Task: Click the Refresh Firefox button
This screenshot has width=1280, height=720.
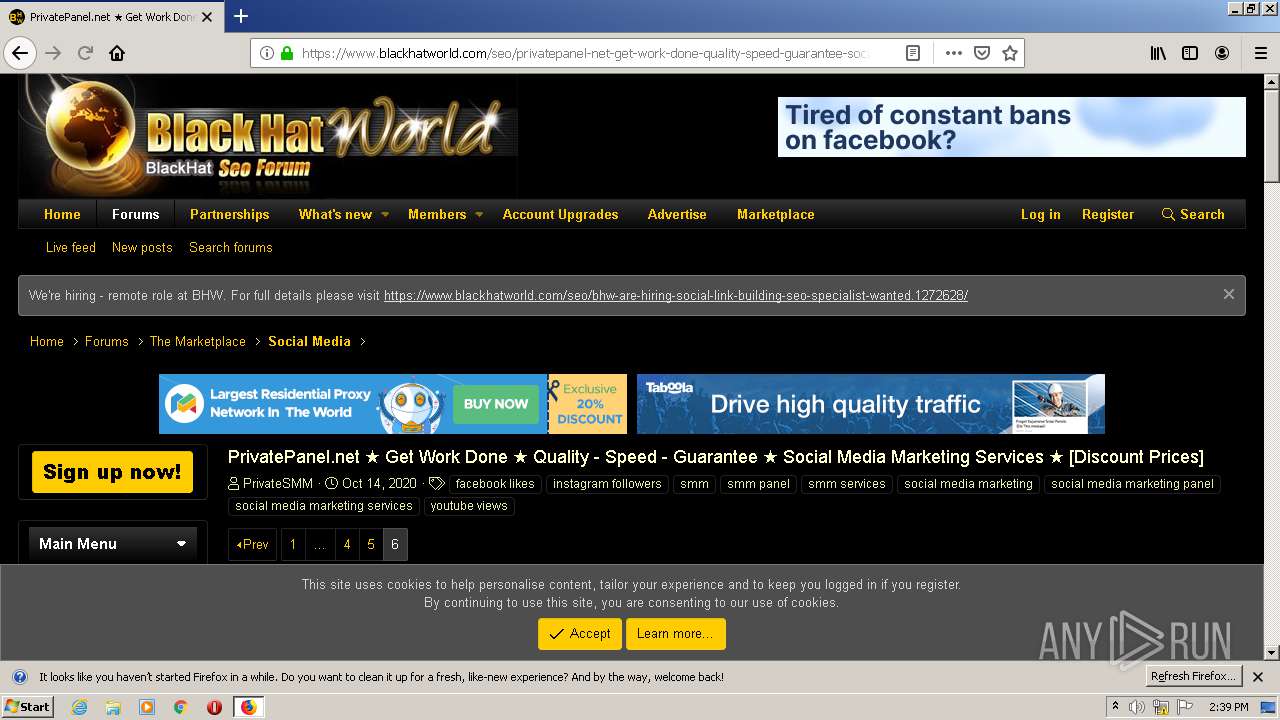Action: coord(1193,676)
